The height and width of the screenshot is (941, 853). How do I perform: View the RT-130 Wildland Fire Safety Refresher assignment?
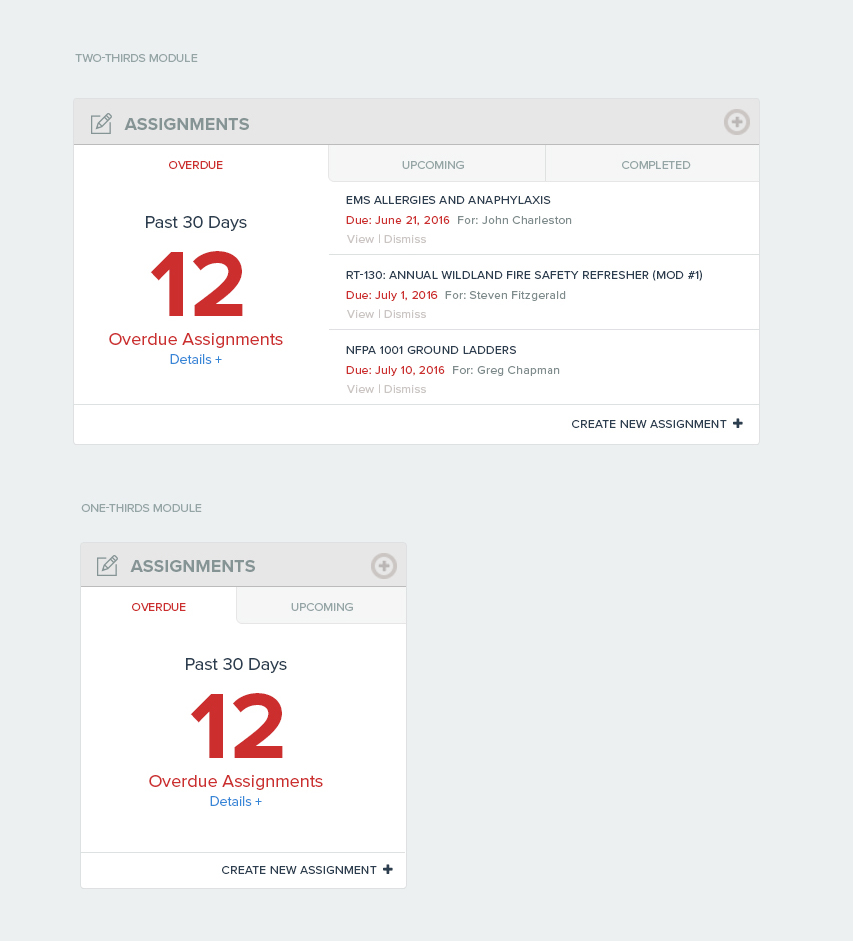[360, 314]
